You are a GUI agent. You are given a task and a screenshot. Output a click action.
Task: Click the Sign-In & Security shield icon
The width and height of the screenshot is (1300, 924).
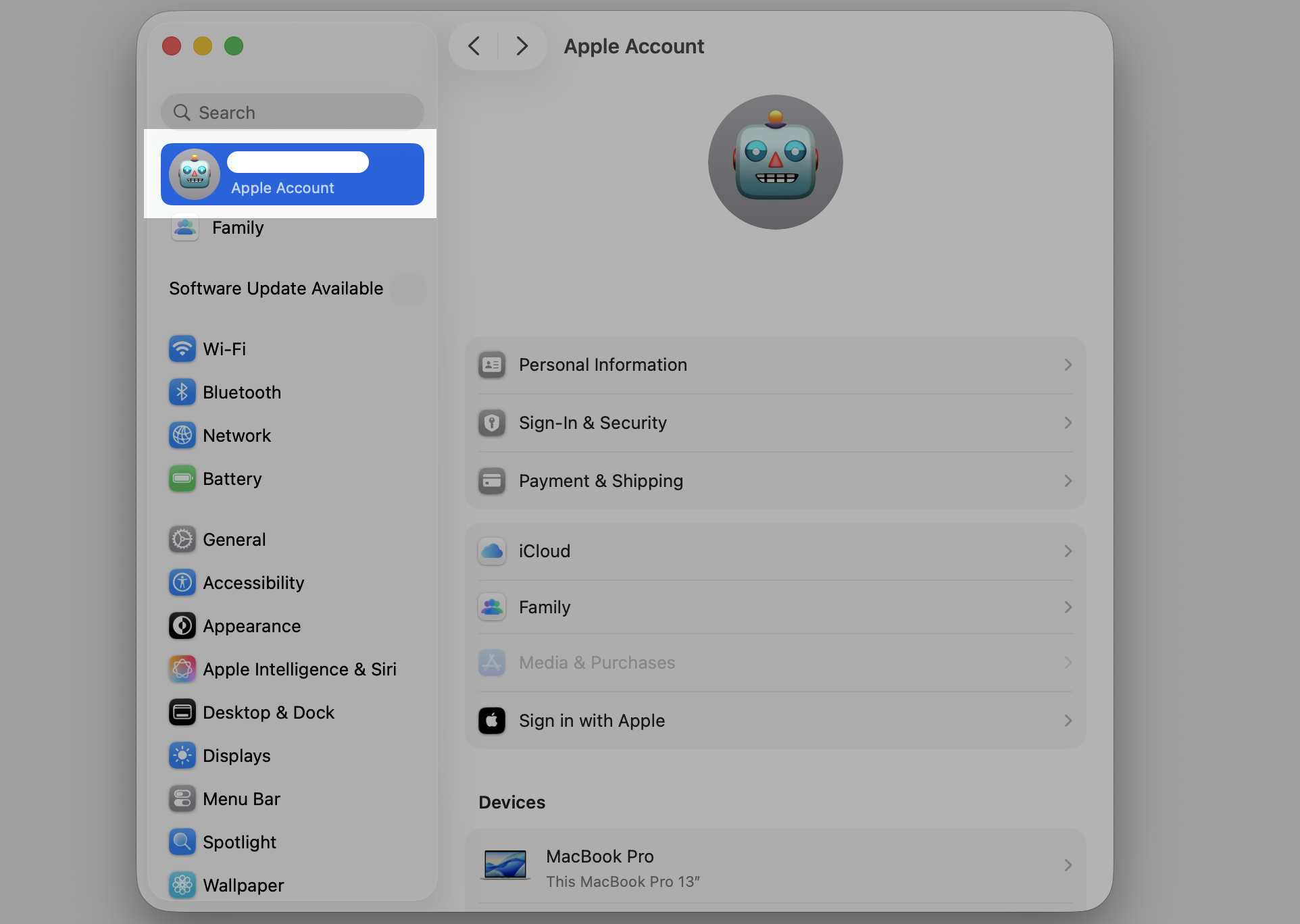click(492, 423)
